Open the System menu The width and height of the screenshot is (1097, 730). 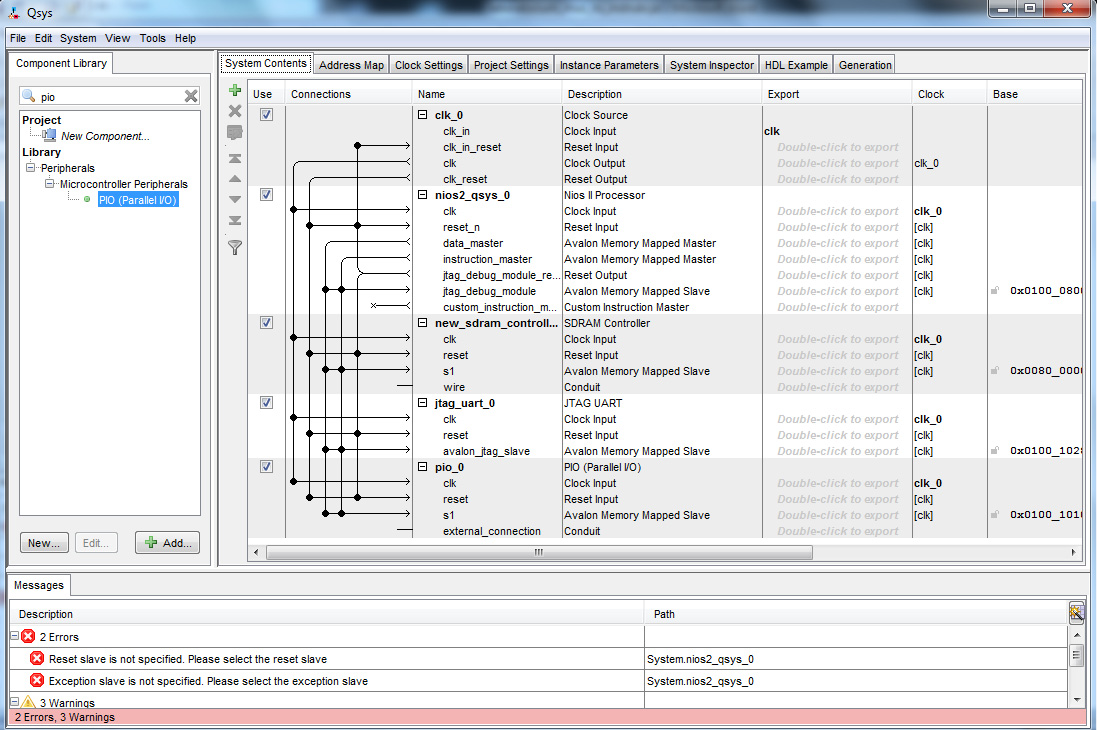tap(78, 38)
